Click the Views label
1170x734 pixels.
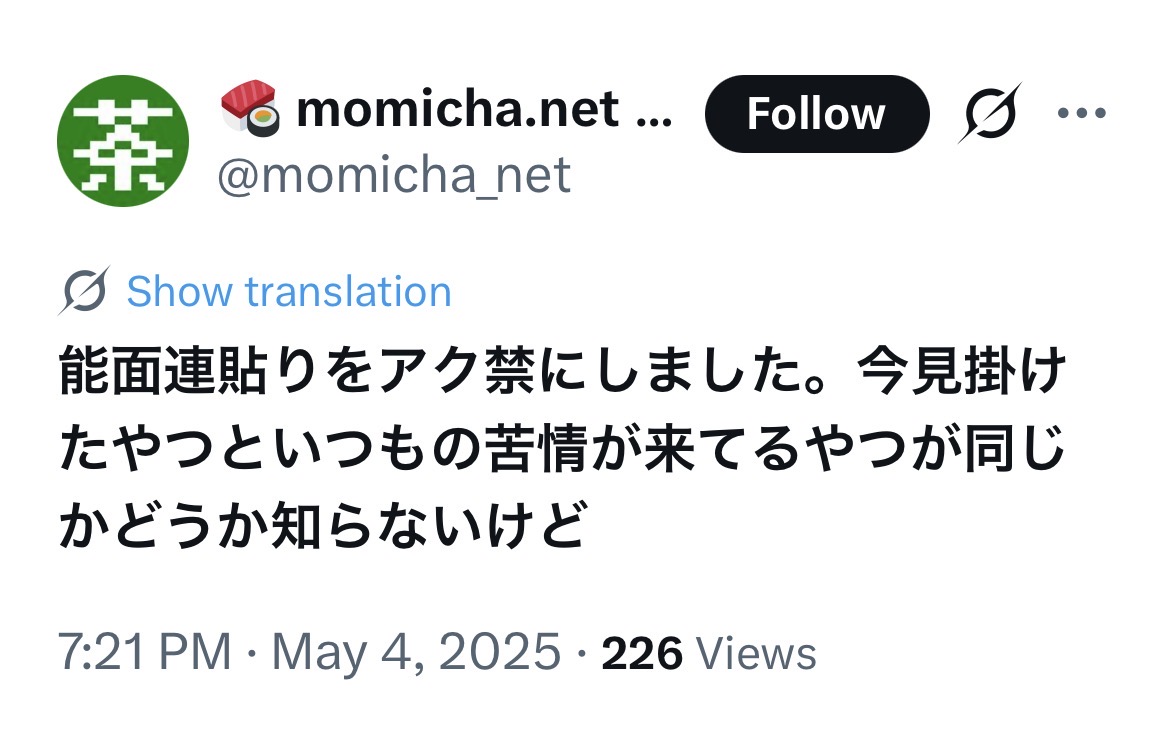click(x=756, y=654)
